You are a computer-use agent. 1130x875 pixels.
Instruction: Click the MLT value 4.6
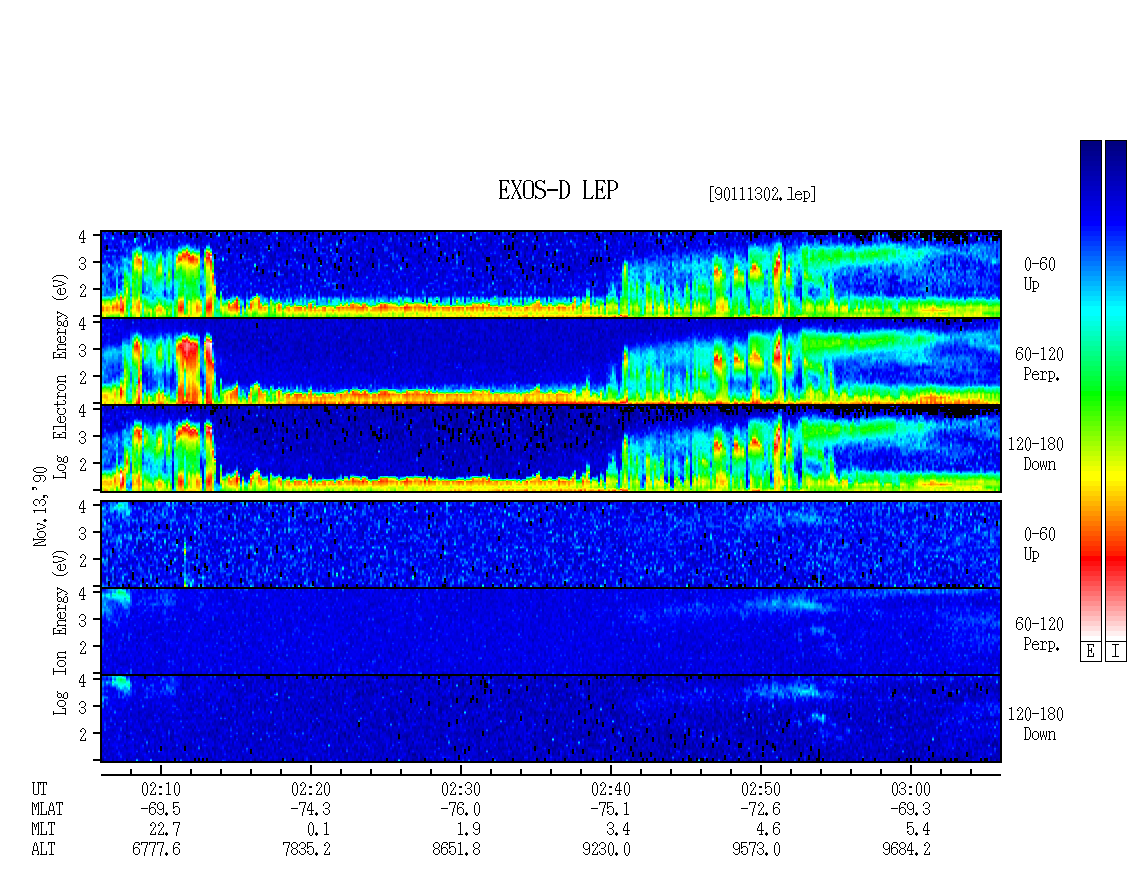[768, 830]
